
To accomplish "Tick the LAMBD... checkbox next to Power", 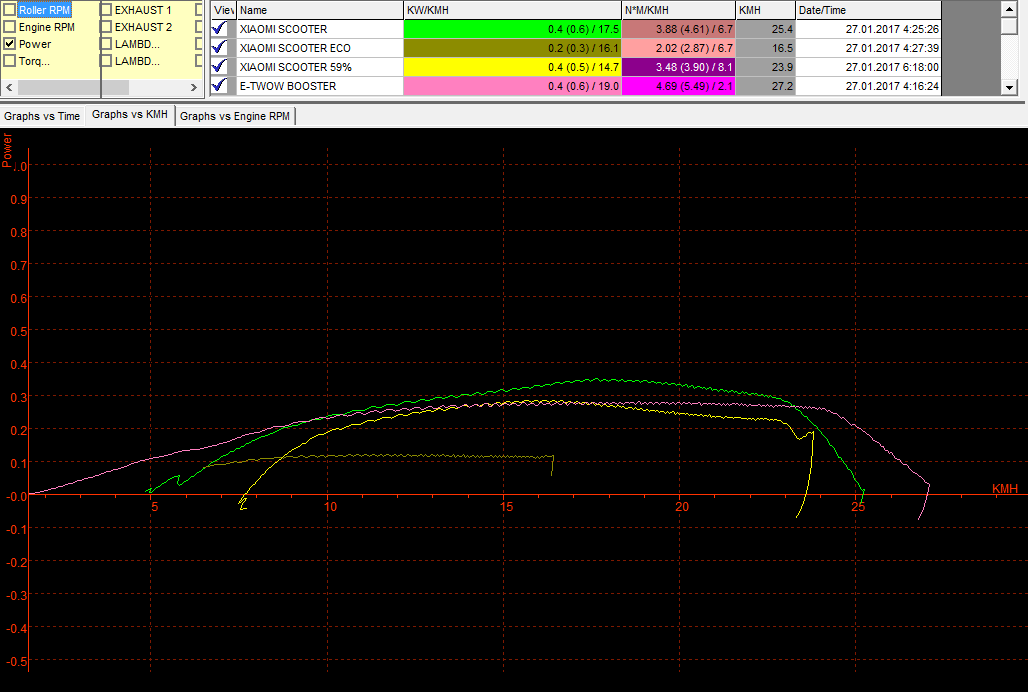I will 106,45.
